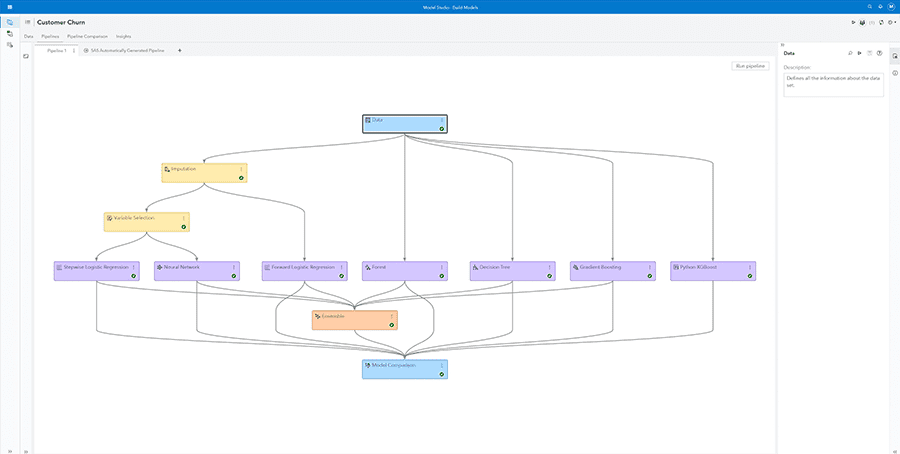Expand the left rail with the bottom chevrons
The width and height of the screenshot is (900, 454).
(x=10, y=451)
